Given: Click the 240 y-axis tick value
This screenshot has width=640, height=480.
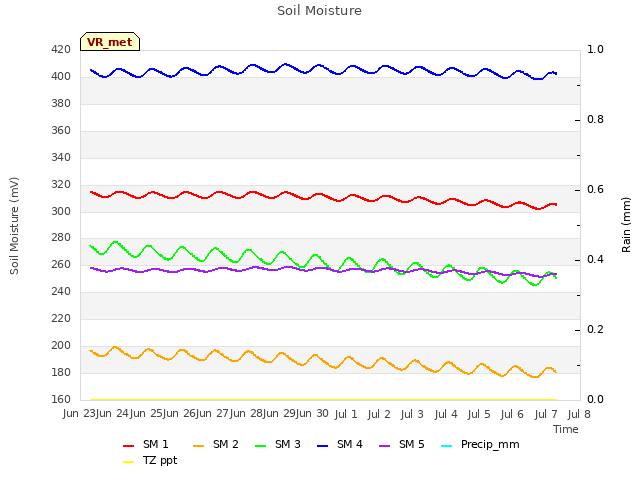Looking at the screenshot, I should pos(61,291).
